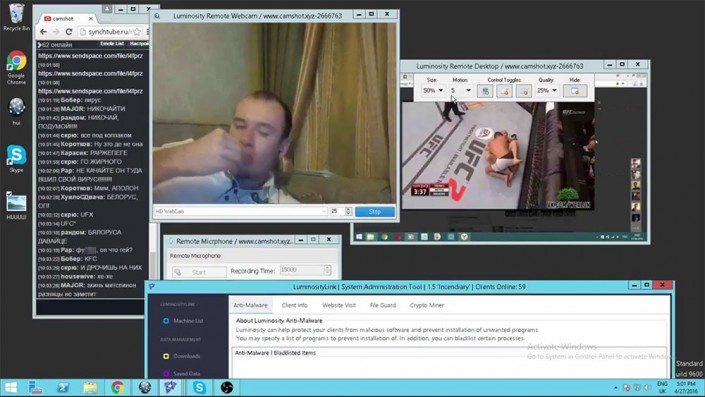Open the HD WebCam device dropdown
705x397 pixels.
click(241, 211)
